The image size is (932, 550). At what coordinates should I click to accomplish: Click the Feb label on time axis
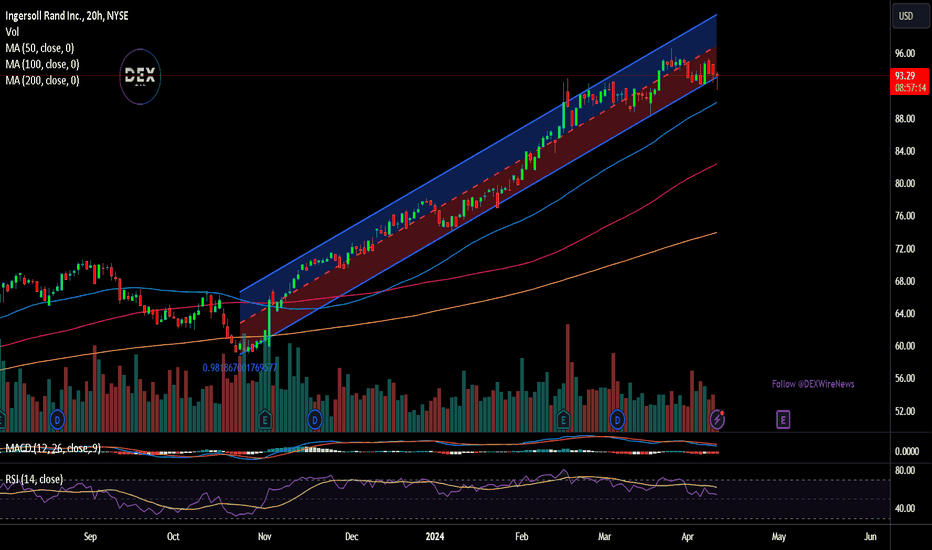[521, 536]
